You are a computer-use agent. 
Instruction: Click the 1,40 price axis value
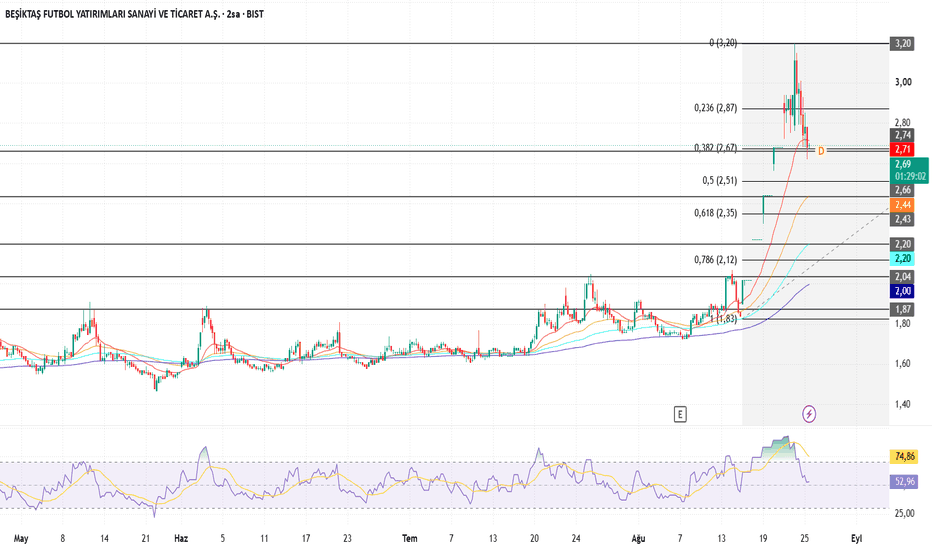tap(903, 404)
